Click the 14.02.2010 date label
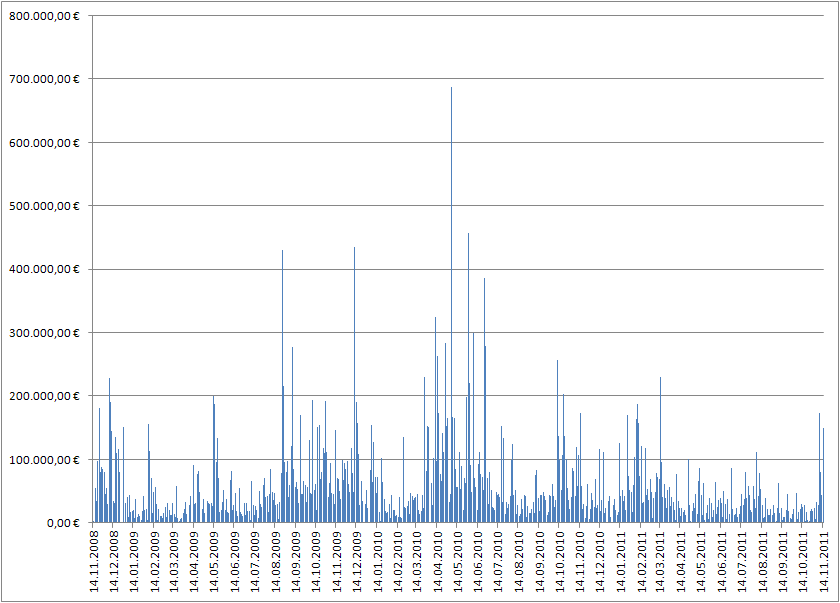Screen dimensions: 840x603 pyautogui.click(x=398, y=561)
